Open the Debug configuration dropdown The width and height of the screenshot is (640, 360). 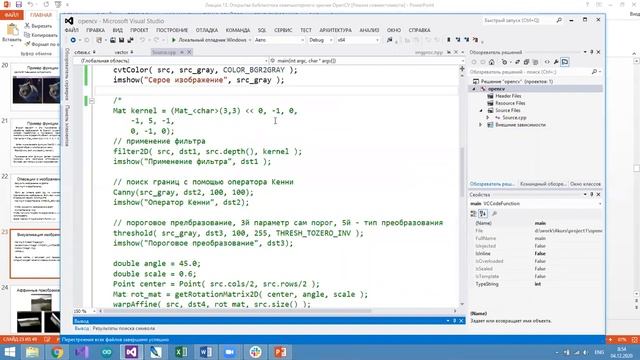click(x=321, y=40)
